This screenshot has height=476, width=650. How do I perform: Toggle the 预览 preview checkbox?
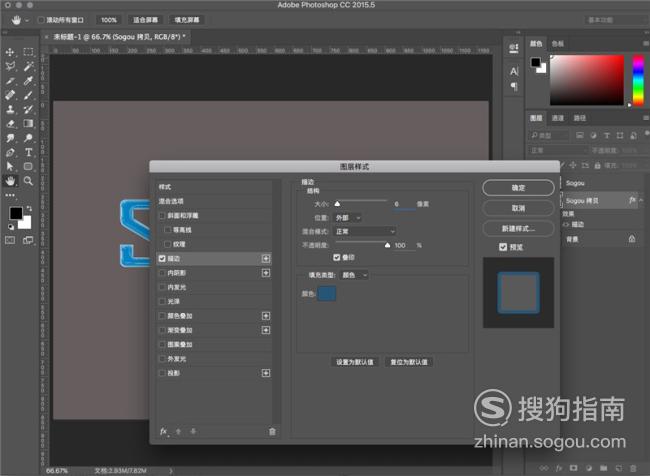click(x=503, y=247)
